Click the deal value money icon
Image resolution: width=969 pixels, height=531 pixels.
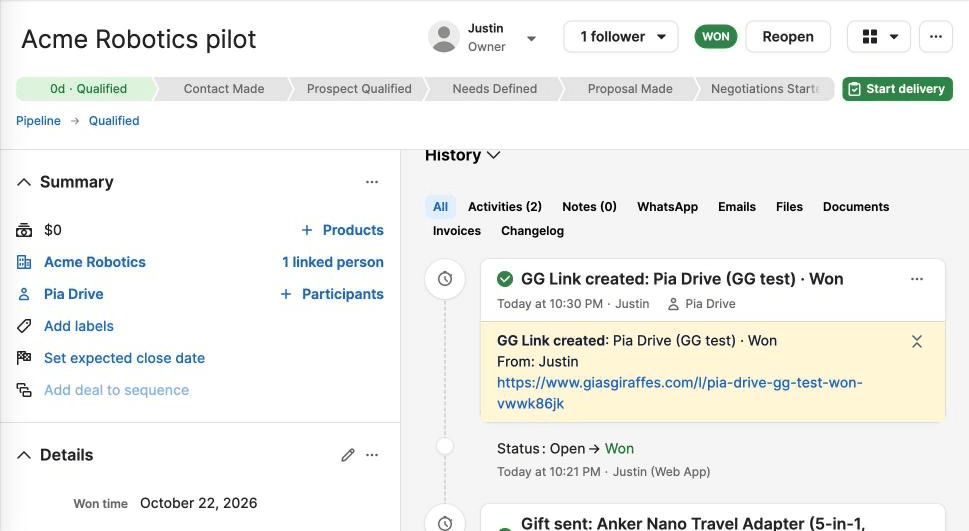(x=24, y=230)
